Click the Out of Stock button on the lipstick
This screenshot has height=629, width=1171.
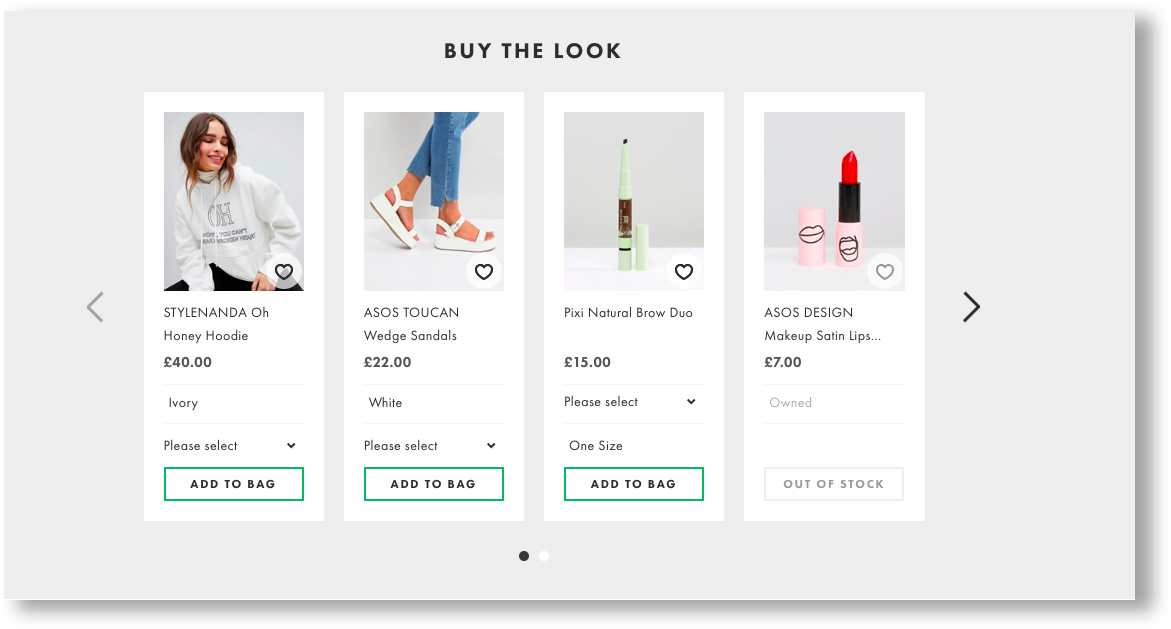[x=833, y=483]
